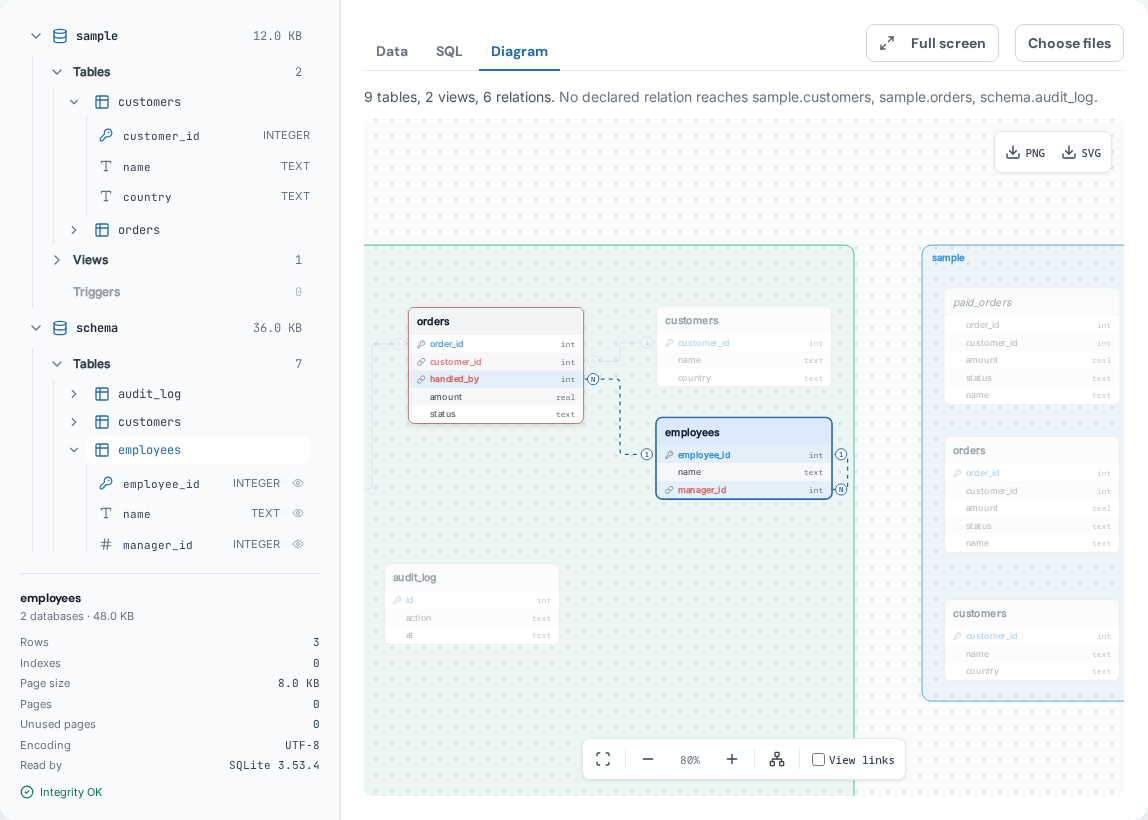Toggle visibility eye for manager_id column
The width and height of the screenshot is (1148, 820).
[x=298, y=544]
